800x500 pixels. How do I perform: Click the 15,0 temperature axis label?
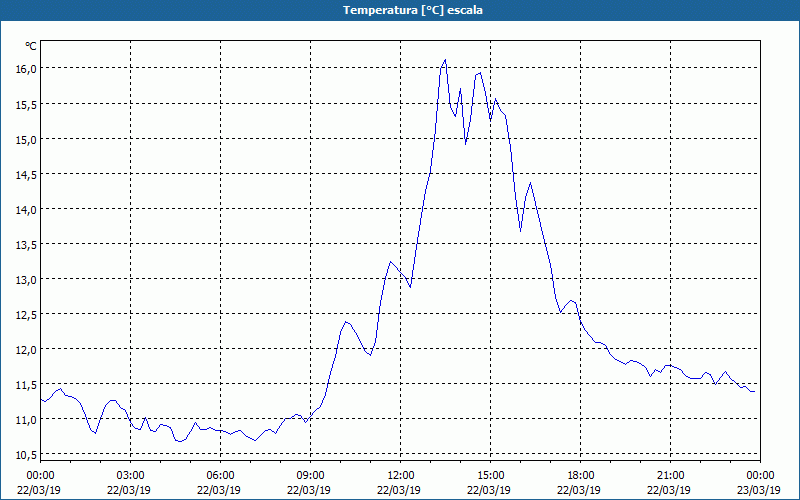26,139
